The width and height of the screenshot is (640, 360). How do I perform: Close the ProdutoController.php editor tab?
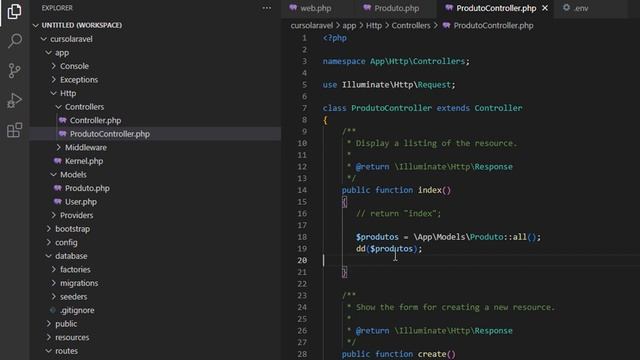pyautogui.click(x=545, y=8)
